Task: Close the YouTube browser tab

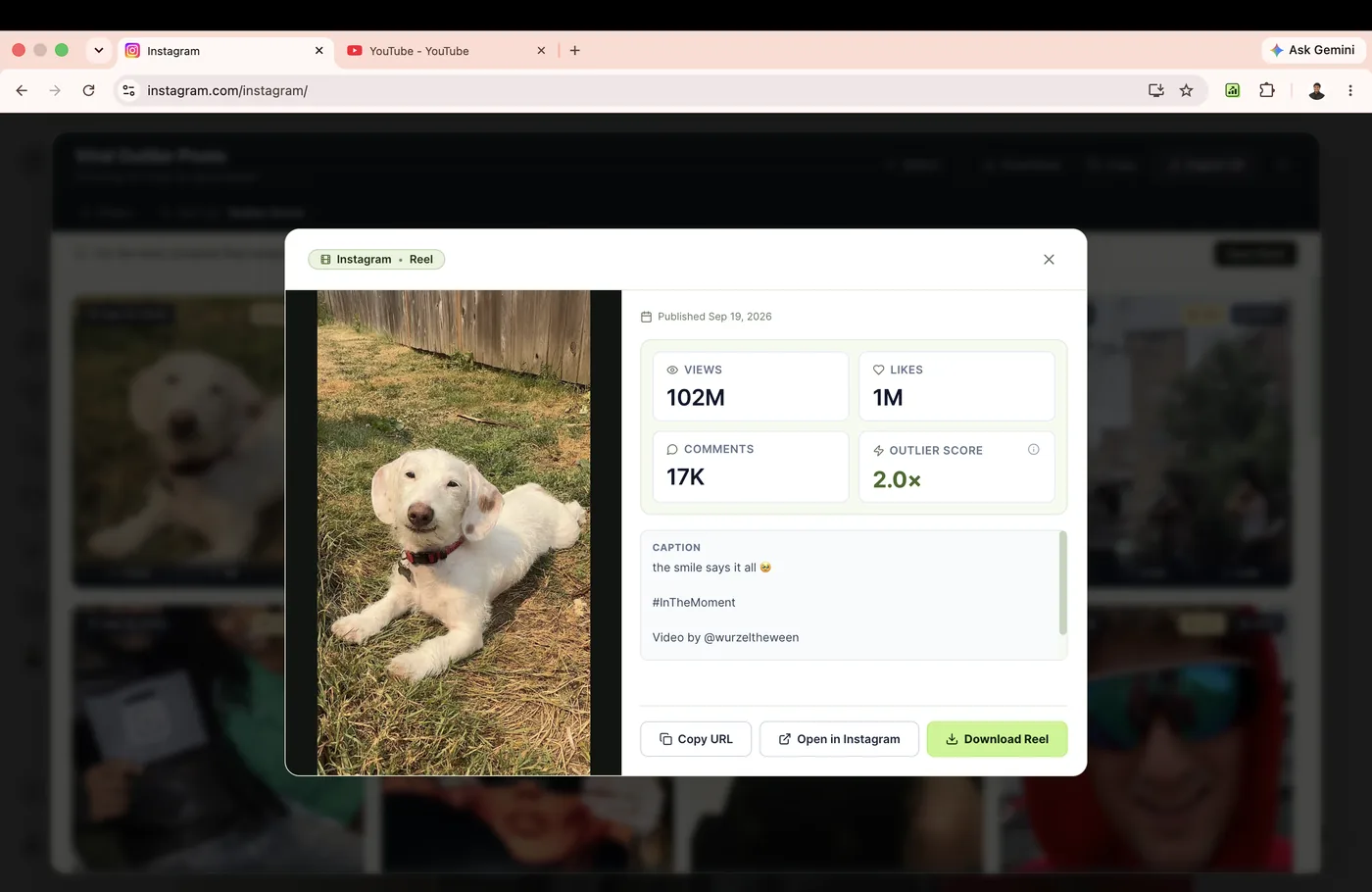Action: click(541, 51)
